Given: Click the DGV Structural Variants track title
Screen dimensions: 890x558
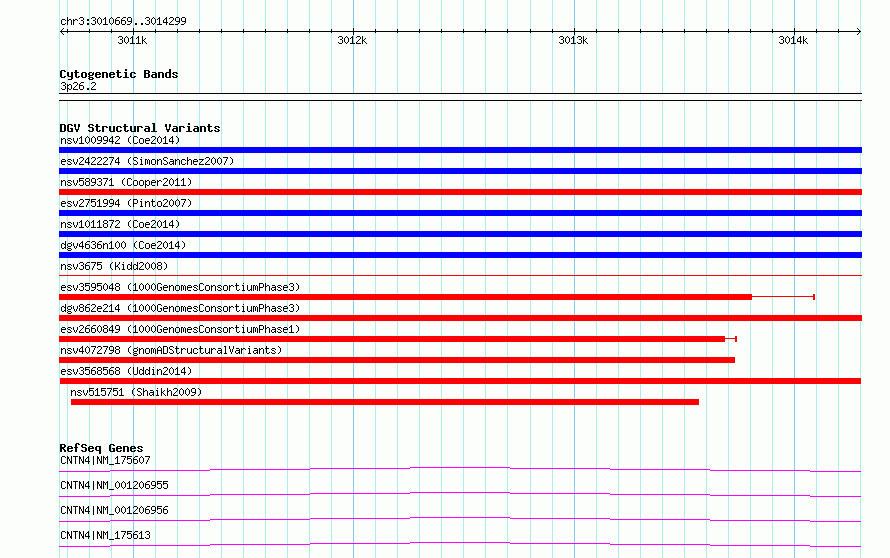Looking at the screenshot, I should [140, 128].
